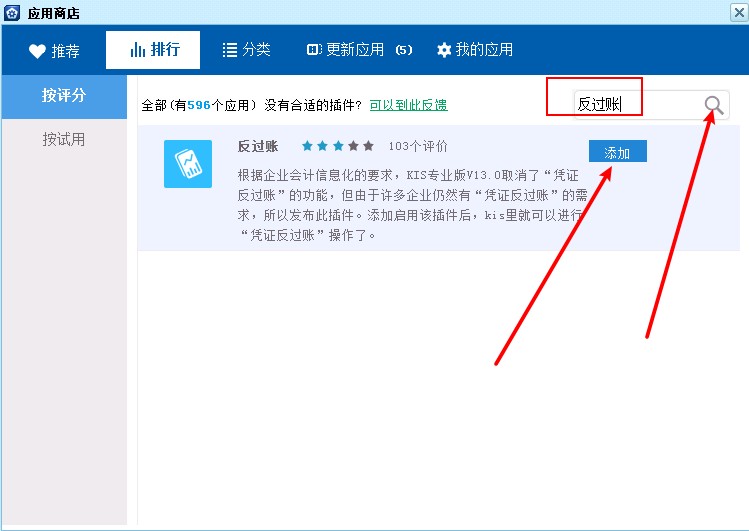Open the 可以到此反馈 feedback link

pos(408,105)
